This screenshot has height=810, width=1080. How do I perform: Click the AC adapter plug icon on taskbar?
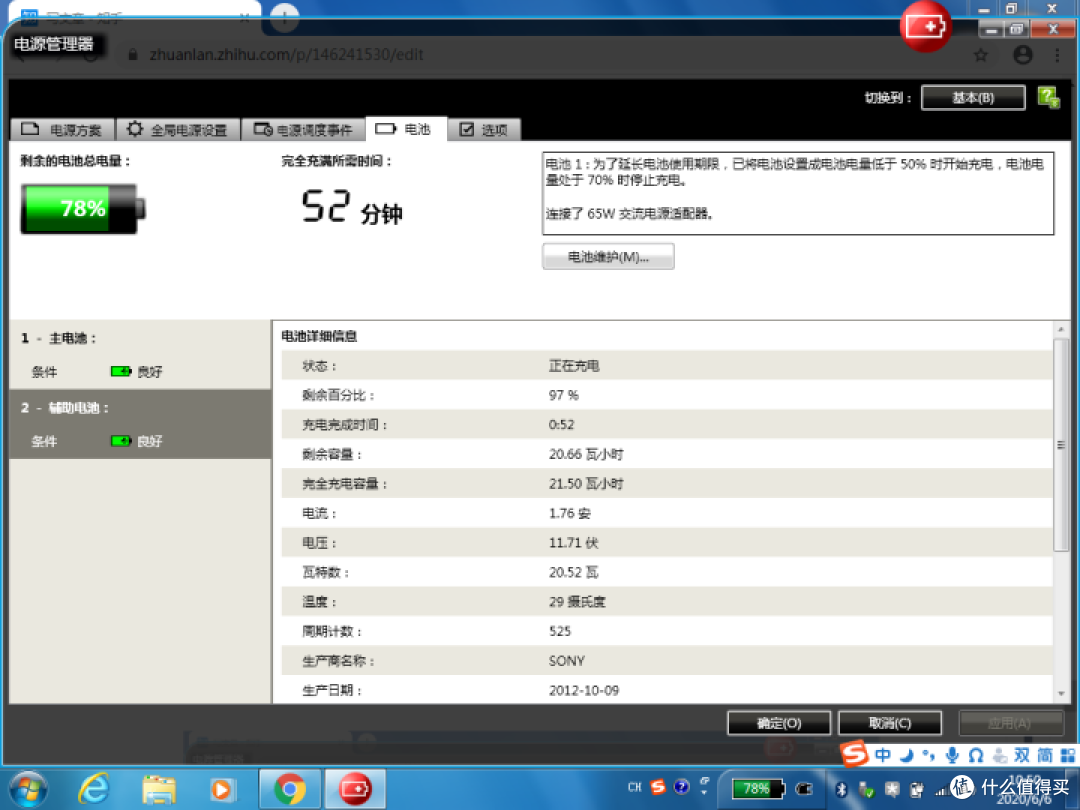pos(804,789)
